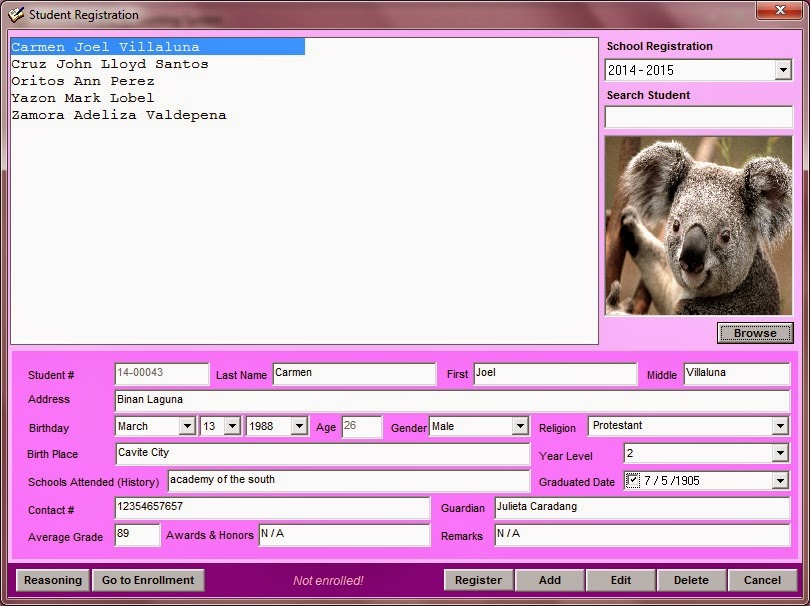Image resolution: width=810 pixels, height=606 pixels.
Task: Click the Student # field
Action: (162, 374)
